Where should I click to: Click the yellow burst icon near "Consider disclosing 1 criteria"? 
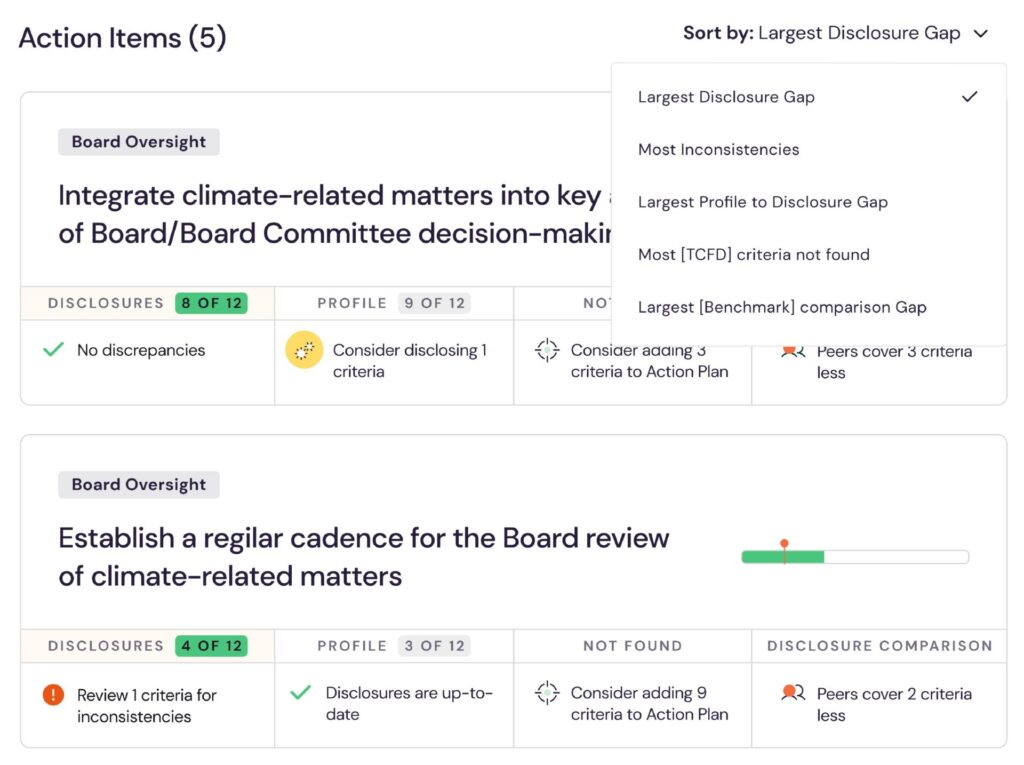tap(304, 351)
